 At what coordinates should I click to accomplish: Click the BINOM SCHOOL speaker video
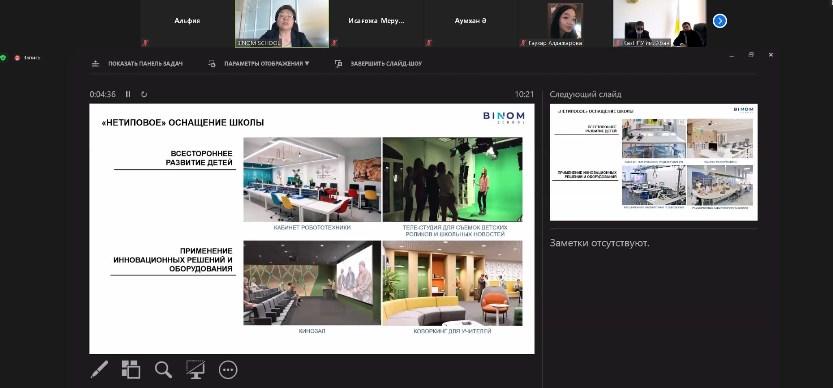tap(282, 23)
